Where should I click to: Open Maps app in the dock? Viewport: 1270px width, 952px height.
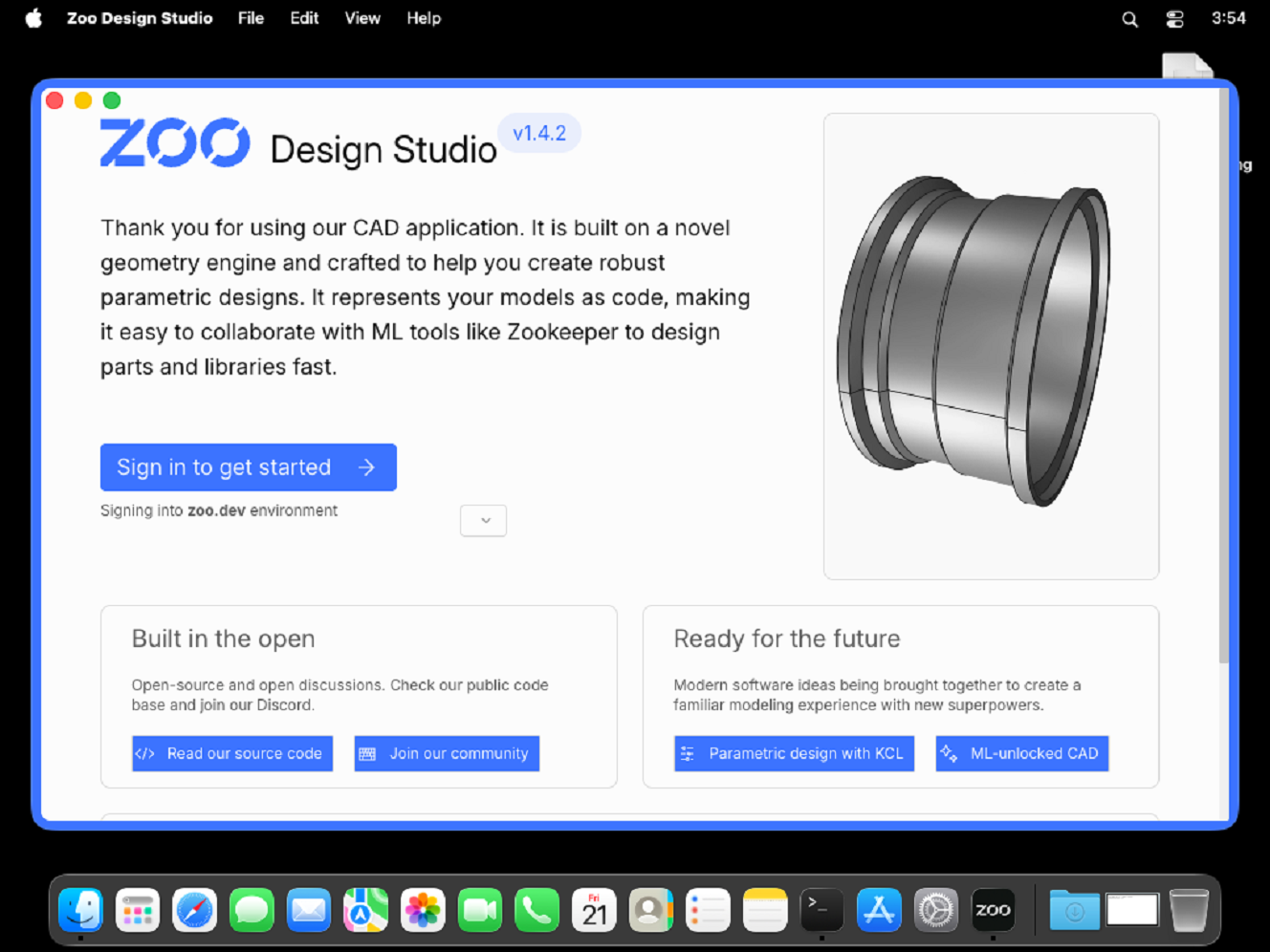[x=366, y=910]
